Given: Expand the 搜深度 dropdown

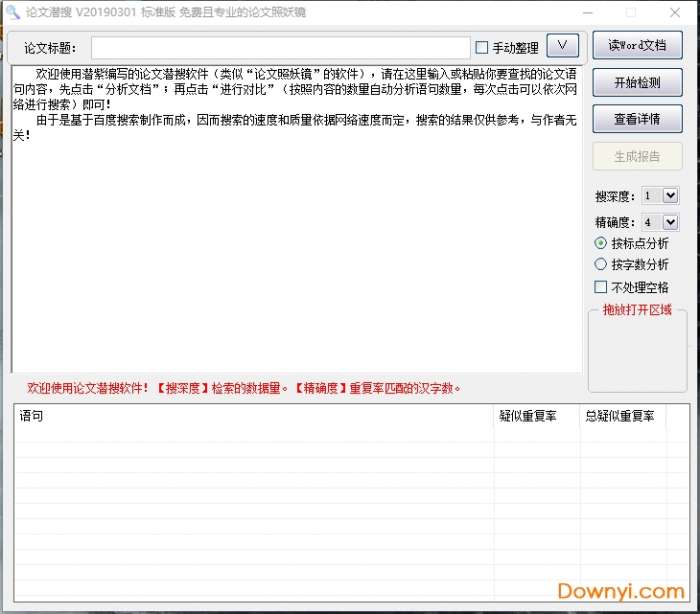Looking at the screenshot, I should pos(670,196).
